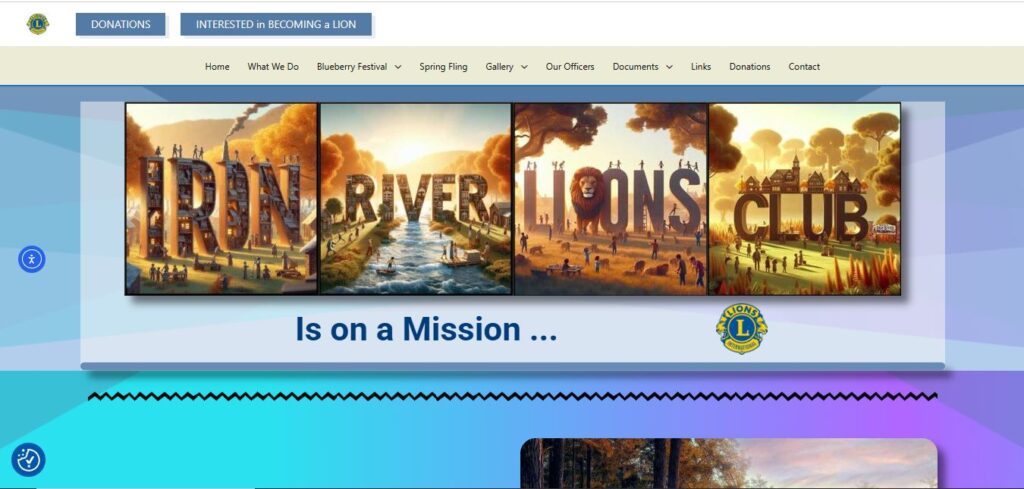
Task: Go to the Home page
Action: (x=217, y=67)
